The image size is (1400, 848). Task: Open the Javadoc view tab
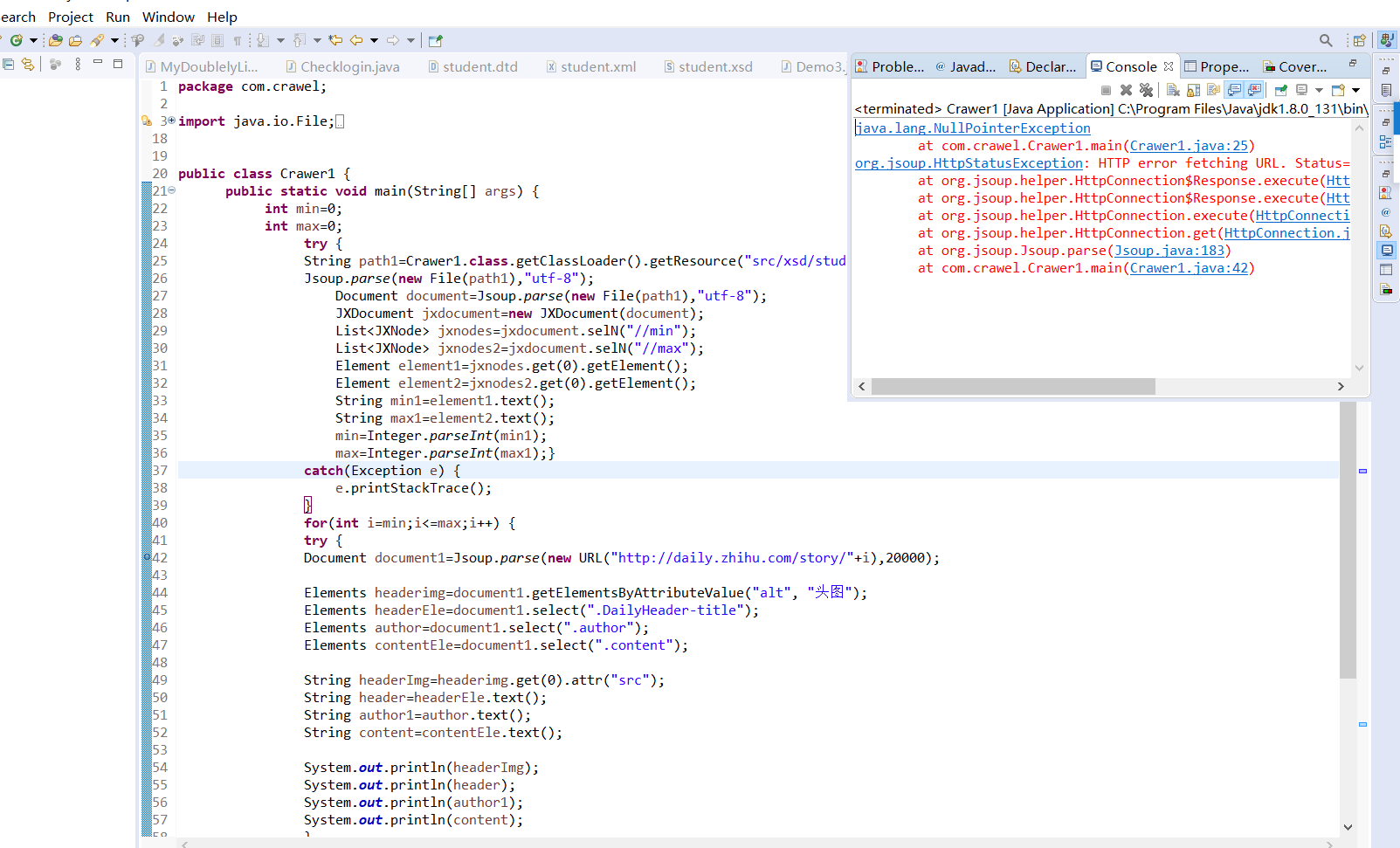[965, 66]
